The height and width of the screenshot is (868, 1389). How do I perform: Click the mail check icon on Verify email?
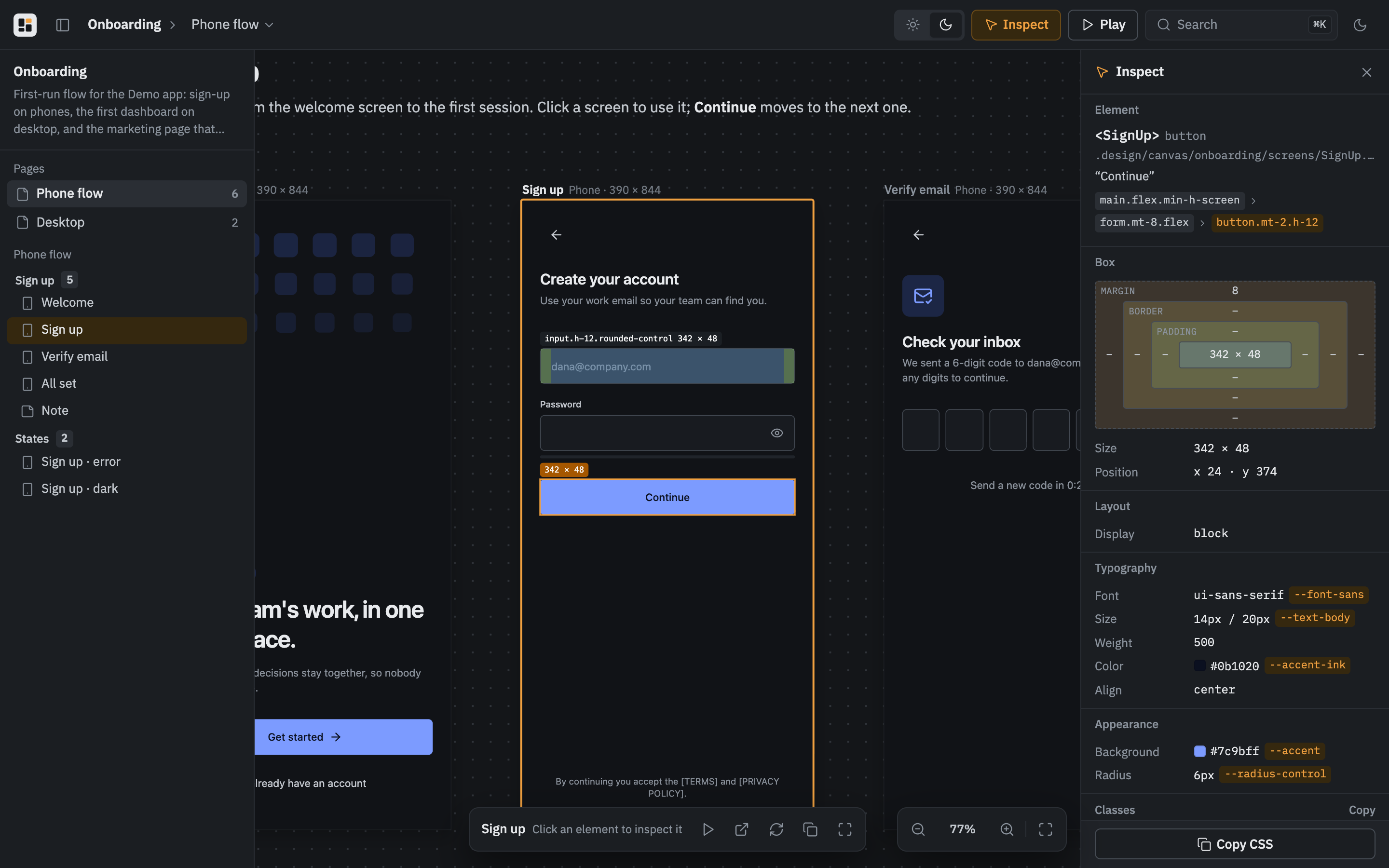tap(923, 296)
